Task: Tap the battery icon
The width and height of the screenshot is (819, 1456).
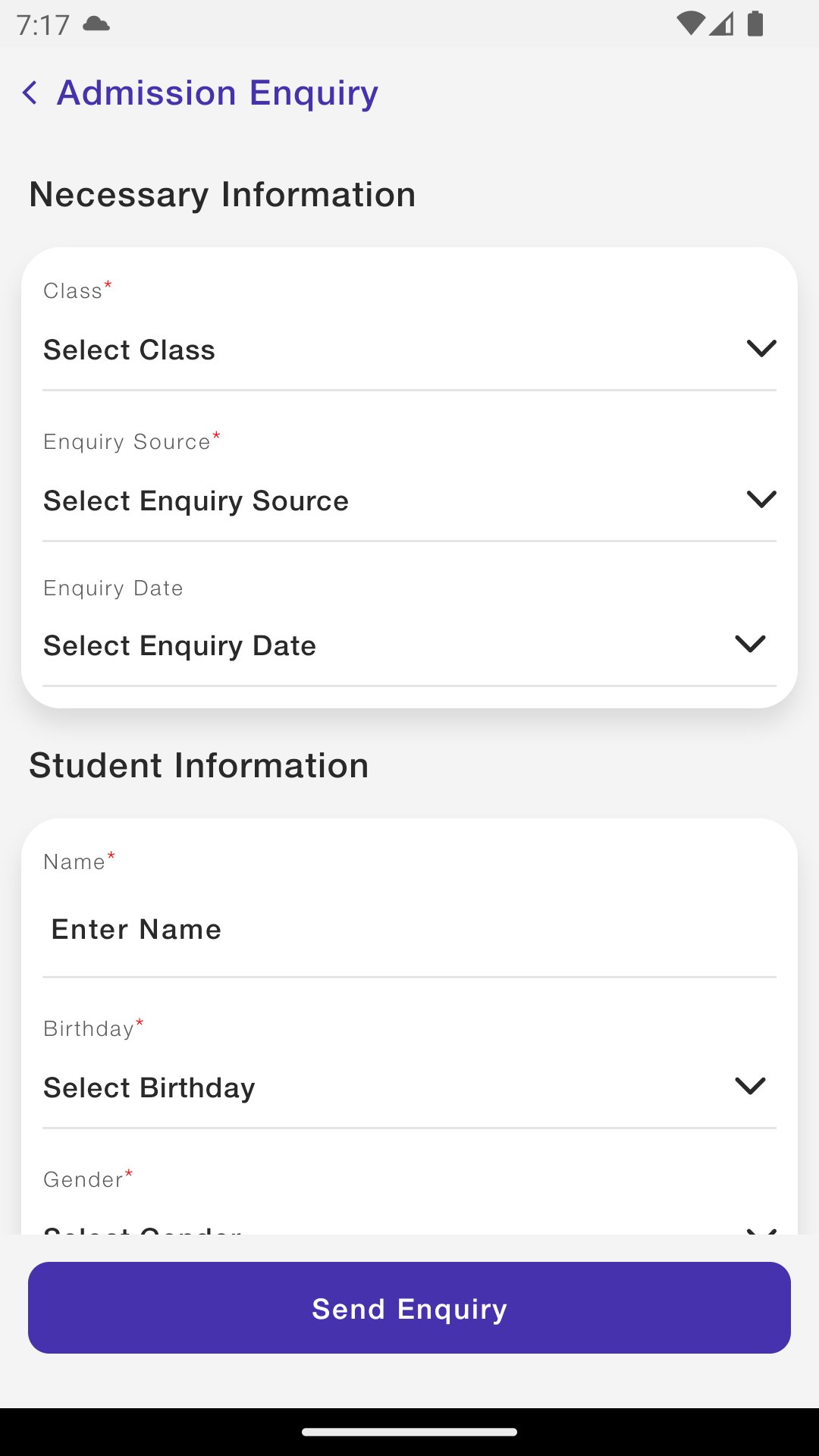Action: pos(755,24)
